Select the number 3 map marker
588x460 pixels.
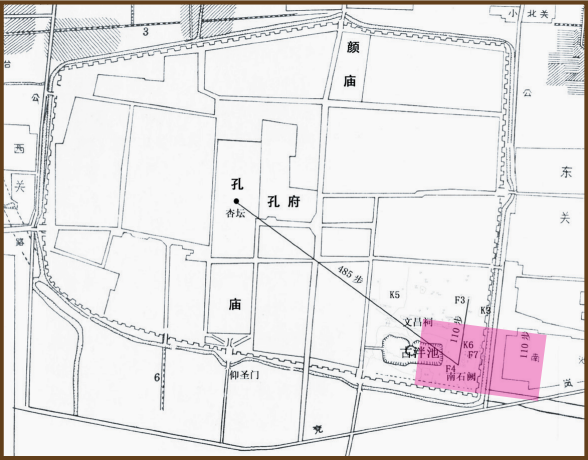pos(146,32)
